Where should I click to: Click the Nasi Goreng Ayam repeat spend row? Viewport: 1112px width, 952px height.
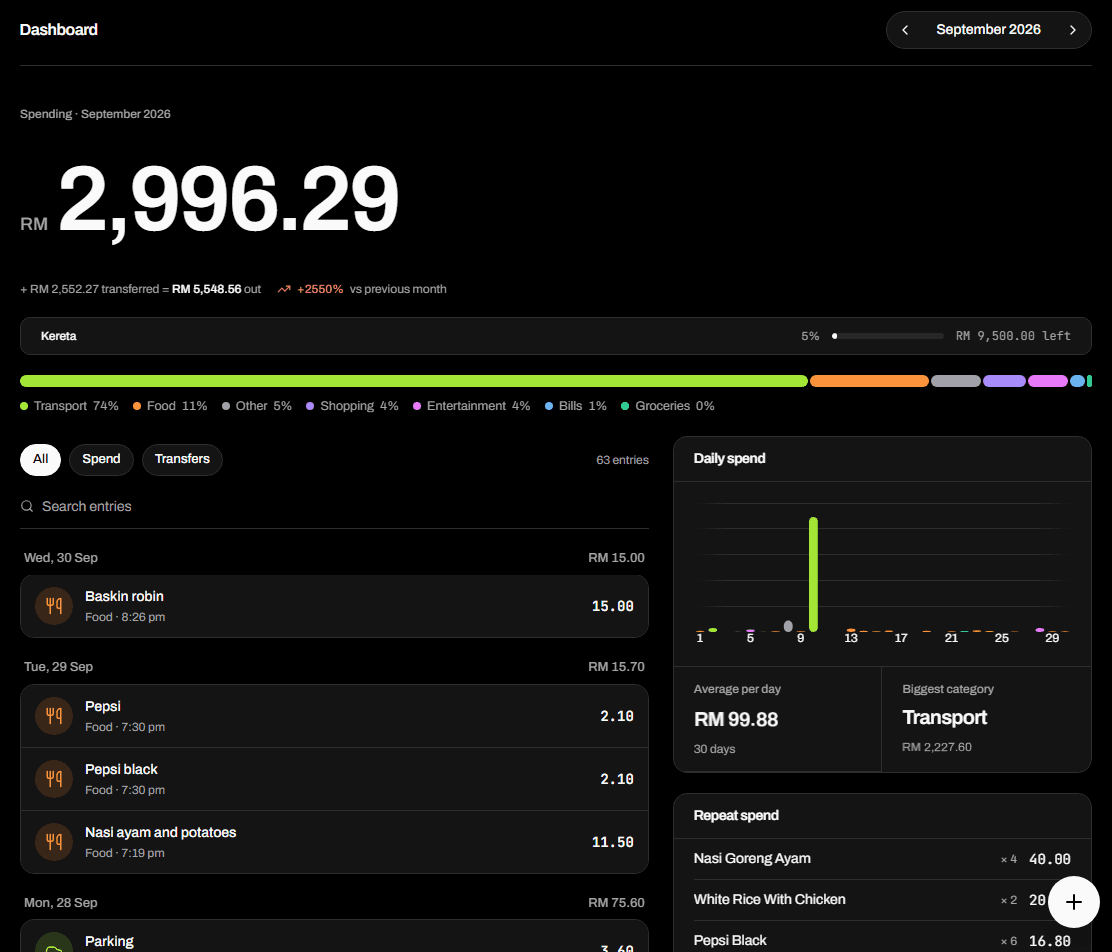[x=882, y=859]
